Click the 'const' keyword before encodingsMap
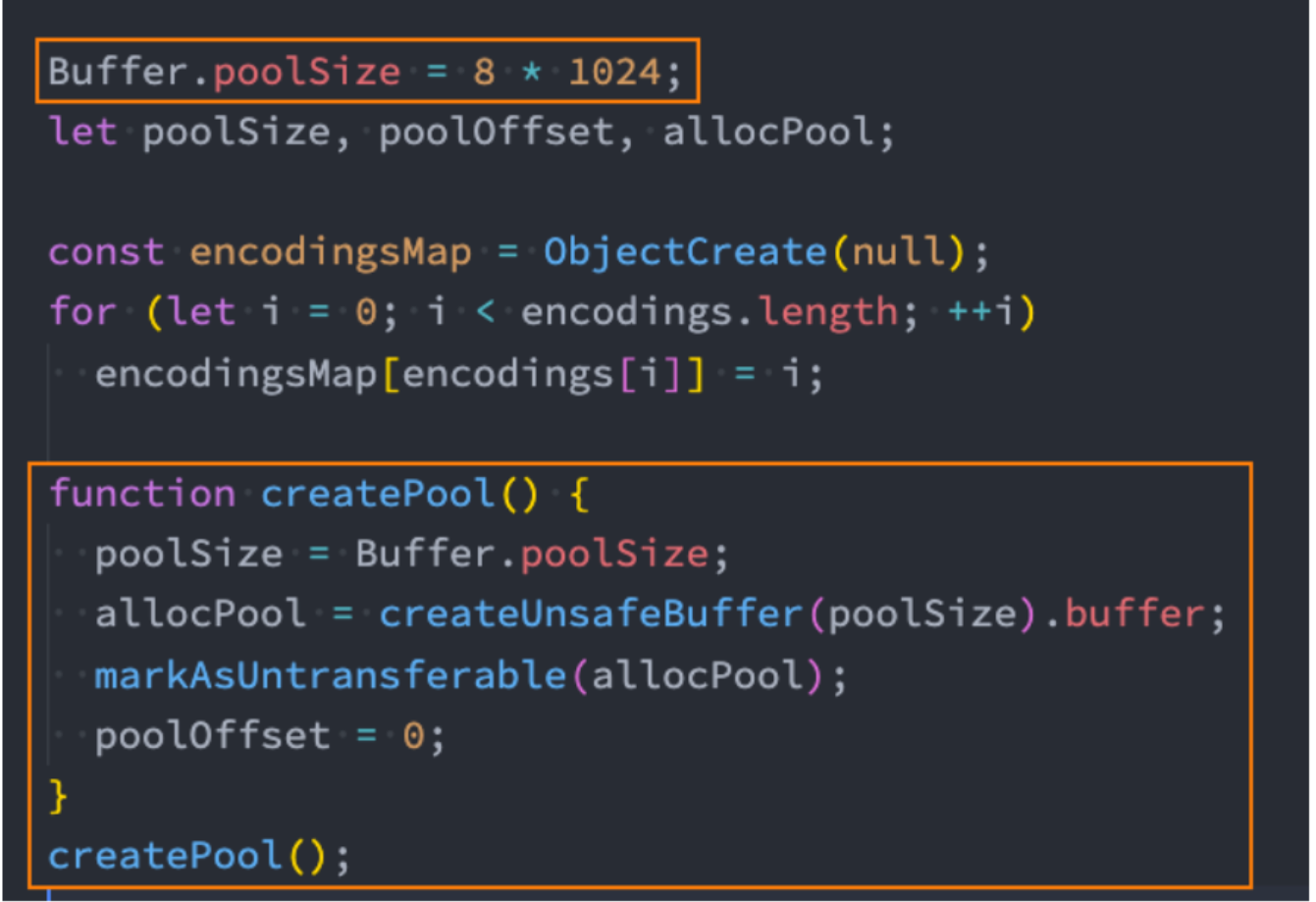 coord(106,252)
